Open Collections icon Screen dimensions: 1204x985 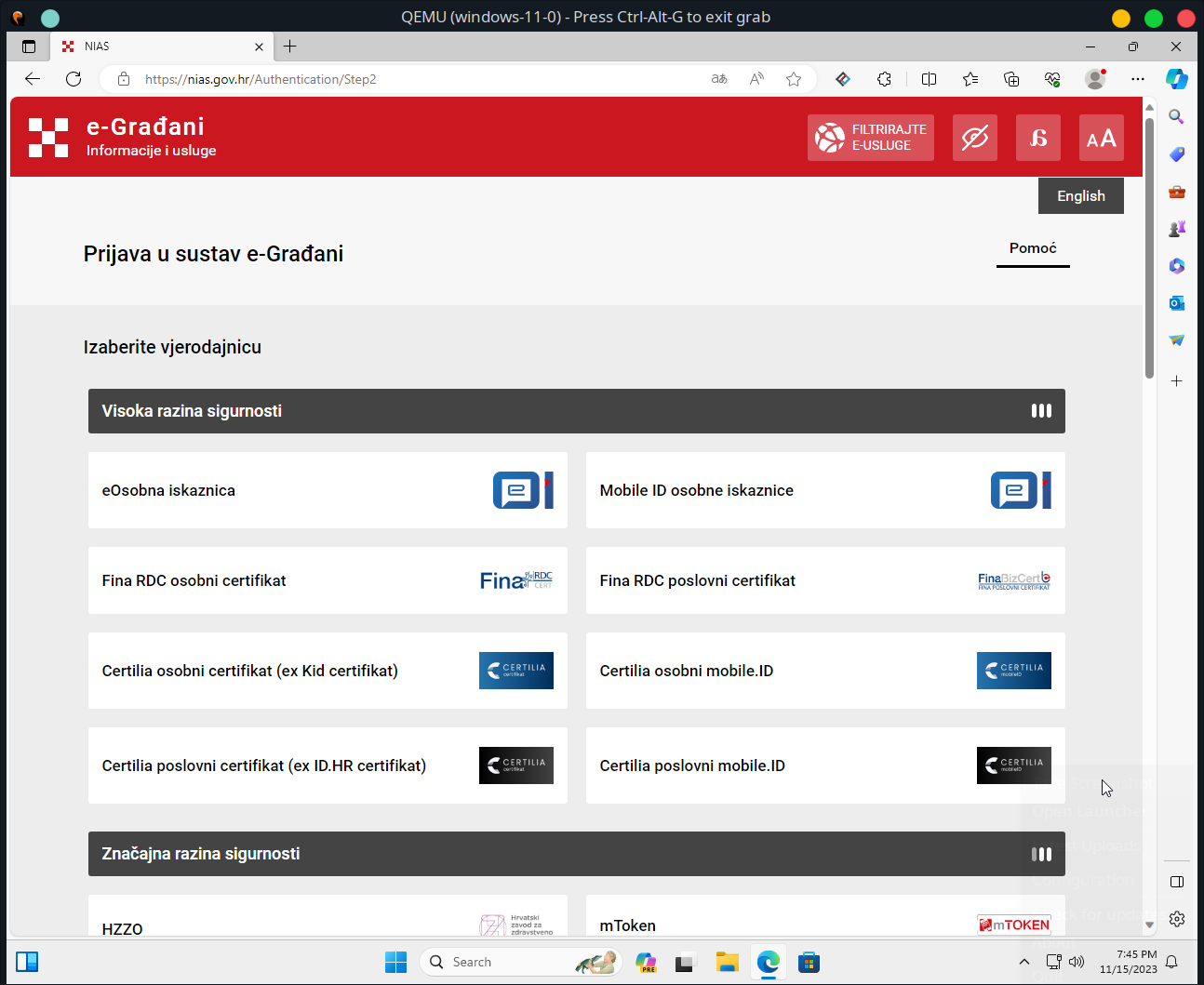click(1011, 79)
